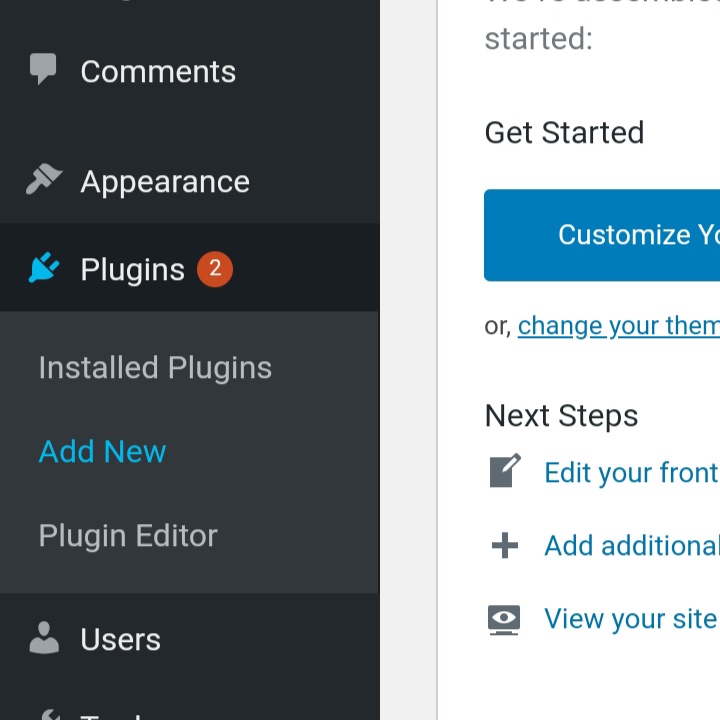720x720 pixels.
Task: Click the Comments speech bubble icon
Action: 43,70
